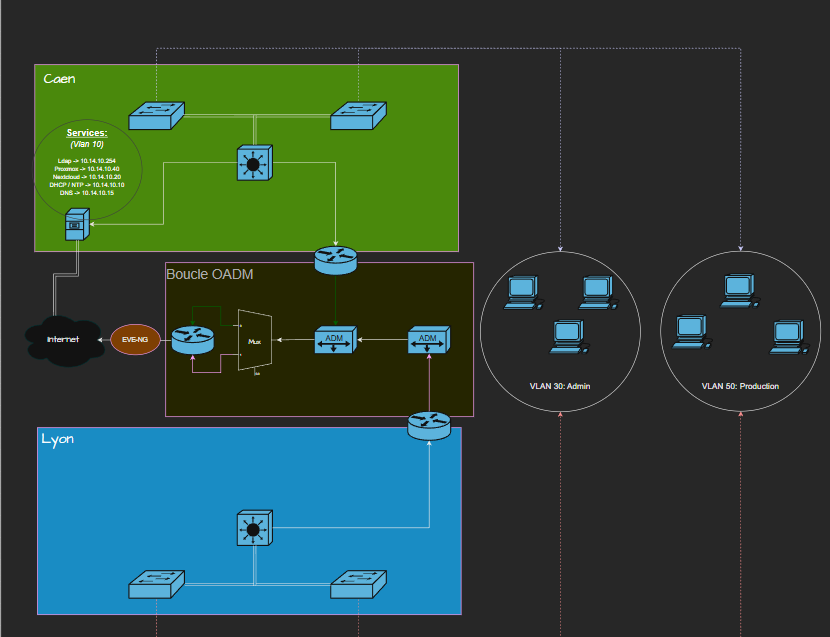The image size is (830, 637).
Task: Select the top PC in VLAN 50 Production
Action: point(739,290)
